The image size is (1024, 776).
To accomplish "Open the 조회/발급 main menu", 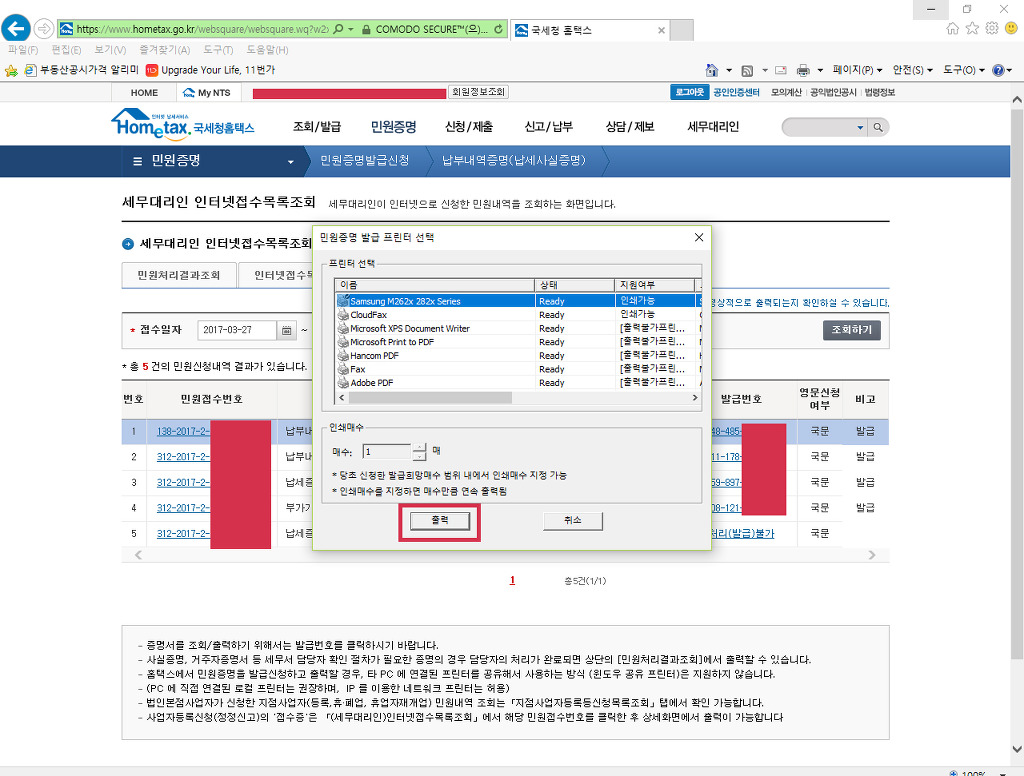I will [x=317, y=127].
